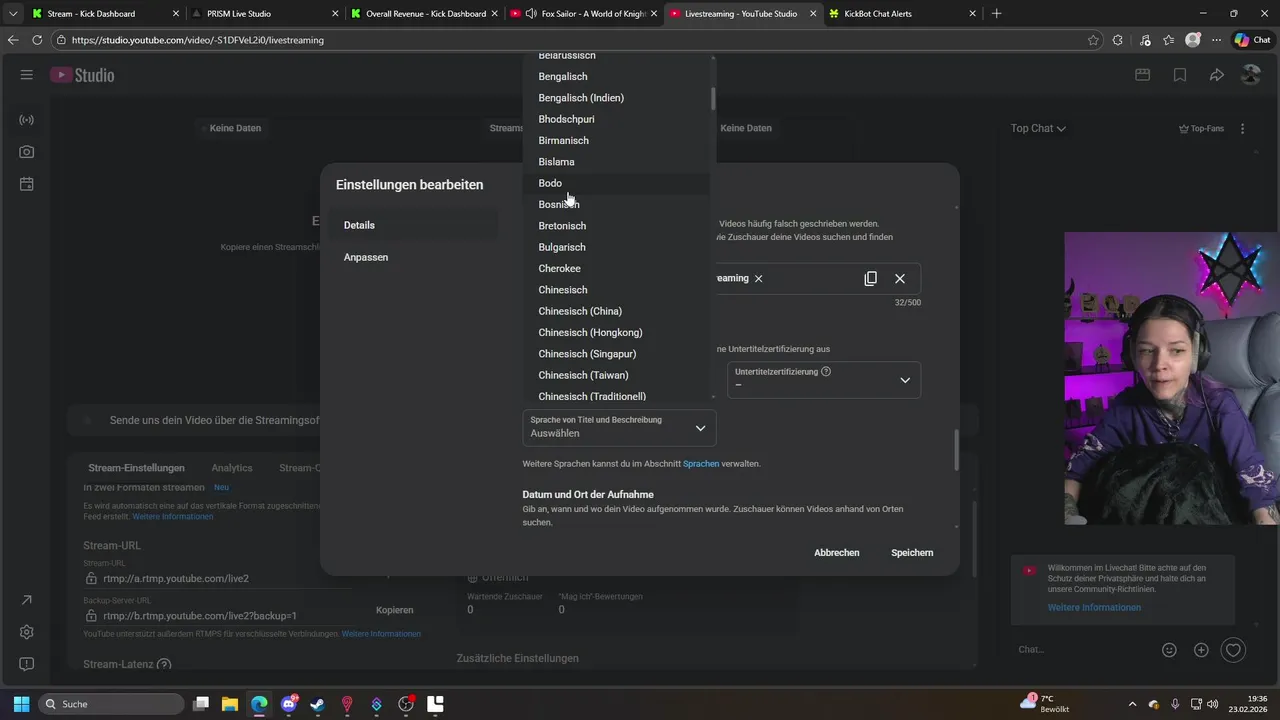The height and width of the screenshot is (720, 1280).
Task: Open the YouTube Studio hamburger menu
Action: (27, 75)
